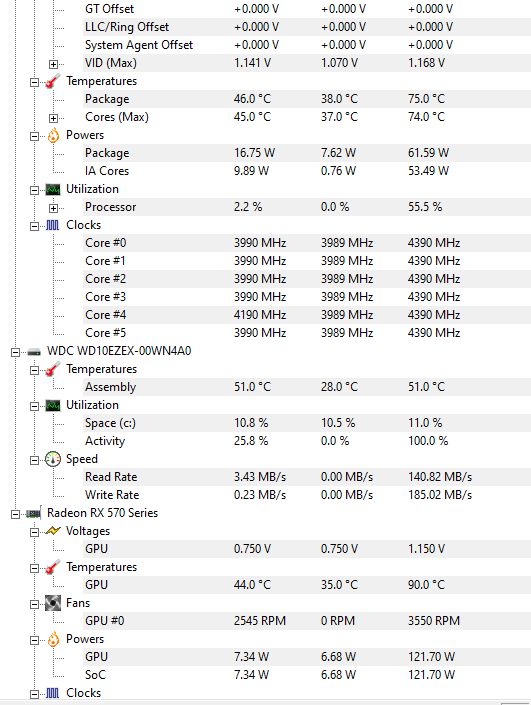Select the GPU #0 fan row
The width and height of the screenshot is (531, 705).
[307, 621]
